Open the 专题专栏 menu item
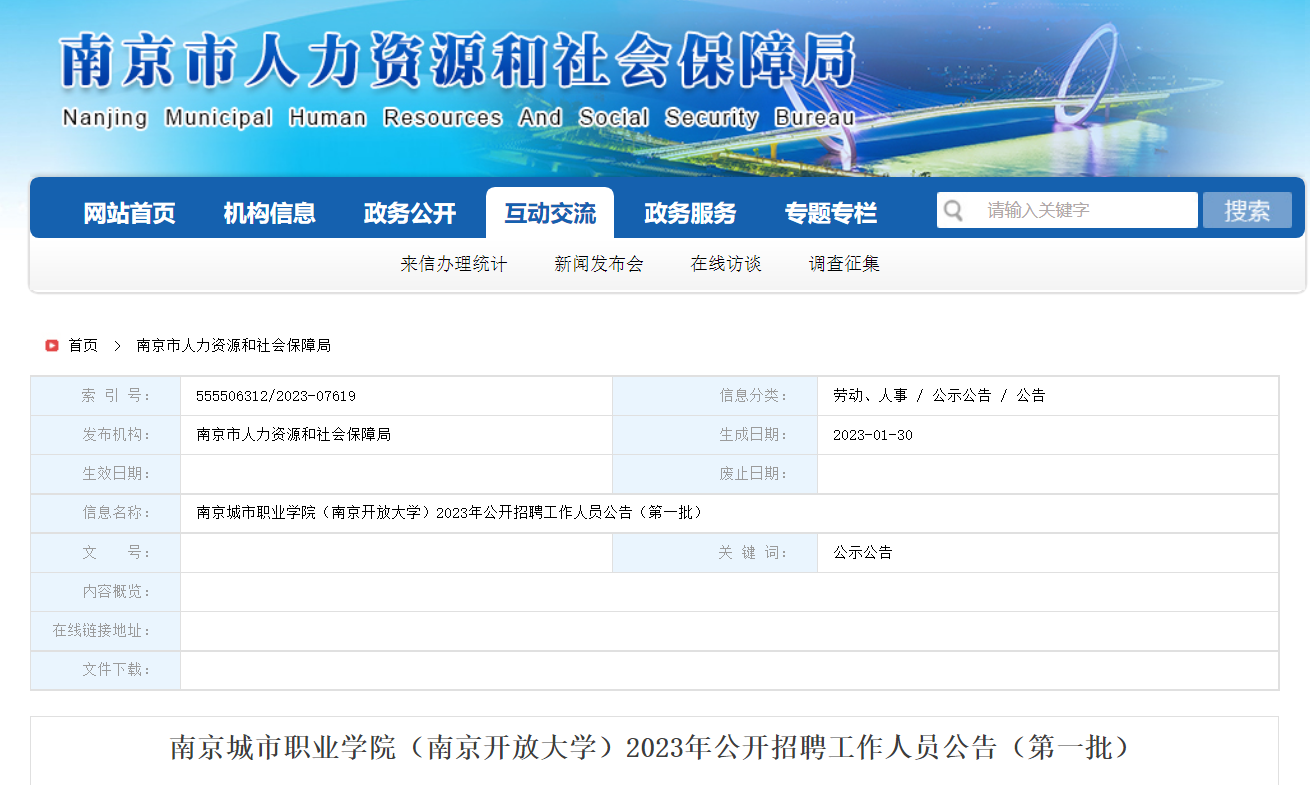This screenshot has height=785, width=1310. pyautogui.click(x=830, y=213)
